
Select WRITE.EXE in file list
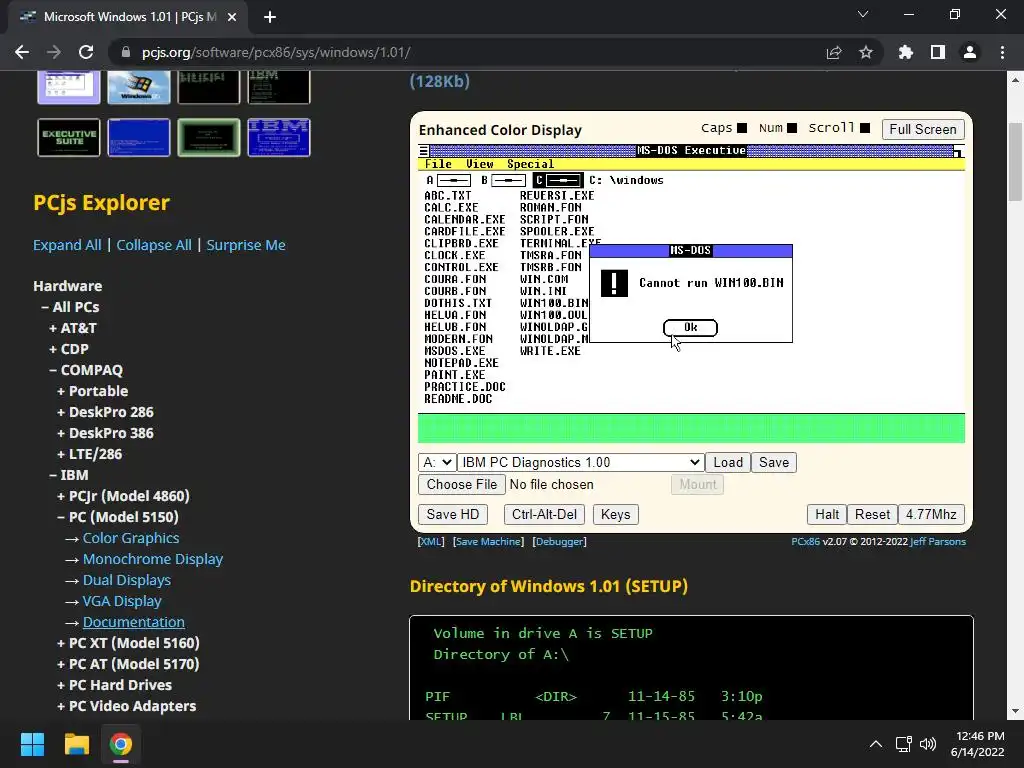[550, 351]
